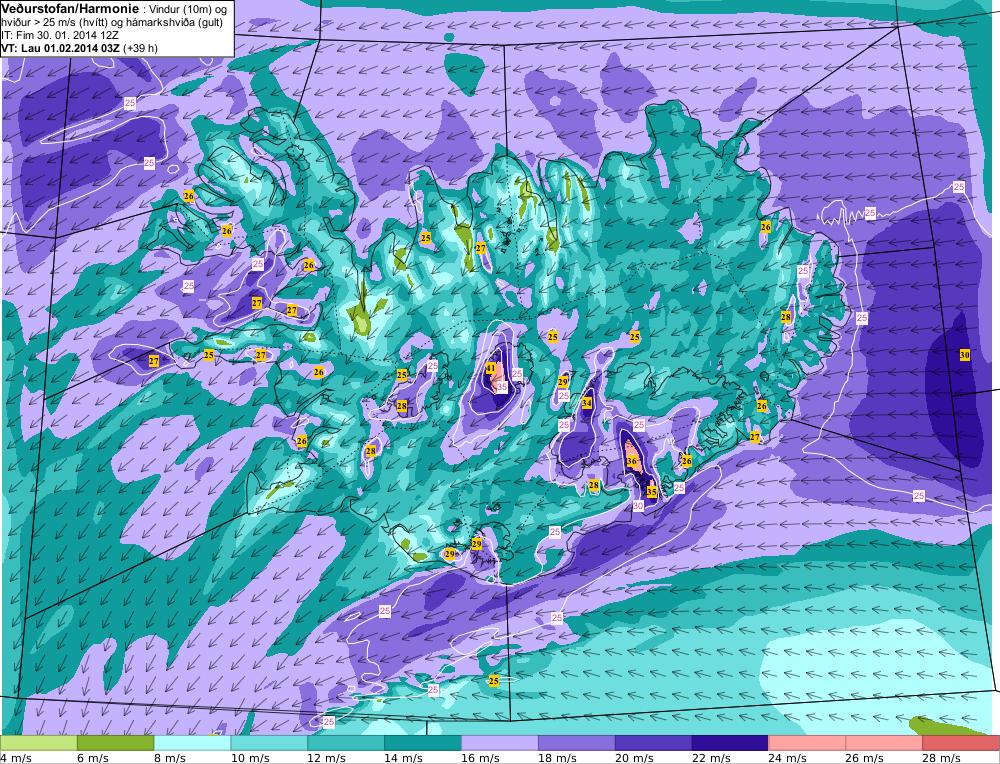The width and height of the screenshot is (1000, 764).
Task: Click the 28 m/s red legend swatch
Action: coord(961,743)
